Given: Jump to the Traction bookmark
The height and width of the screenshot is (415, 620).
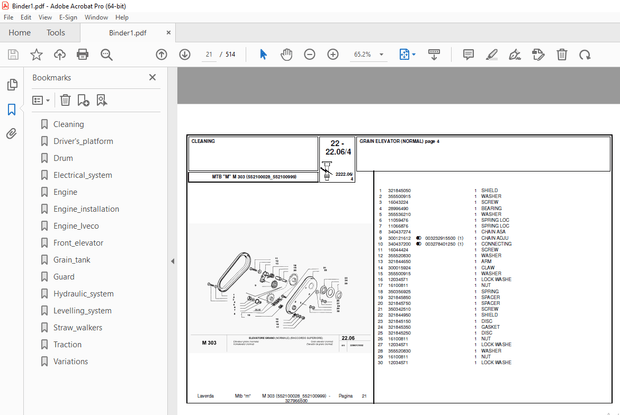Looking at the screenshot, I should [67, 345].
